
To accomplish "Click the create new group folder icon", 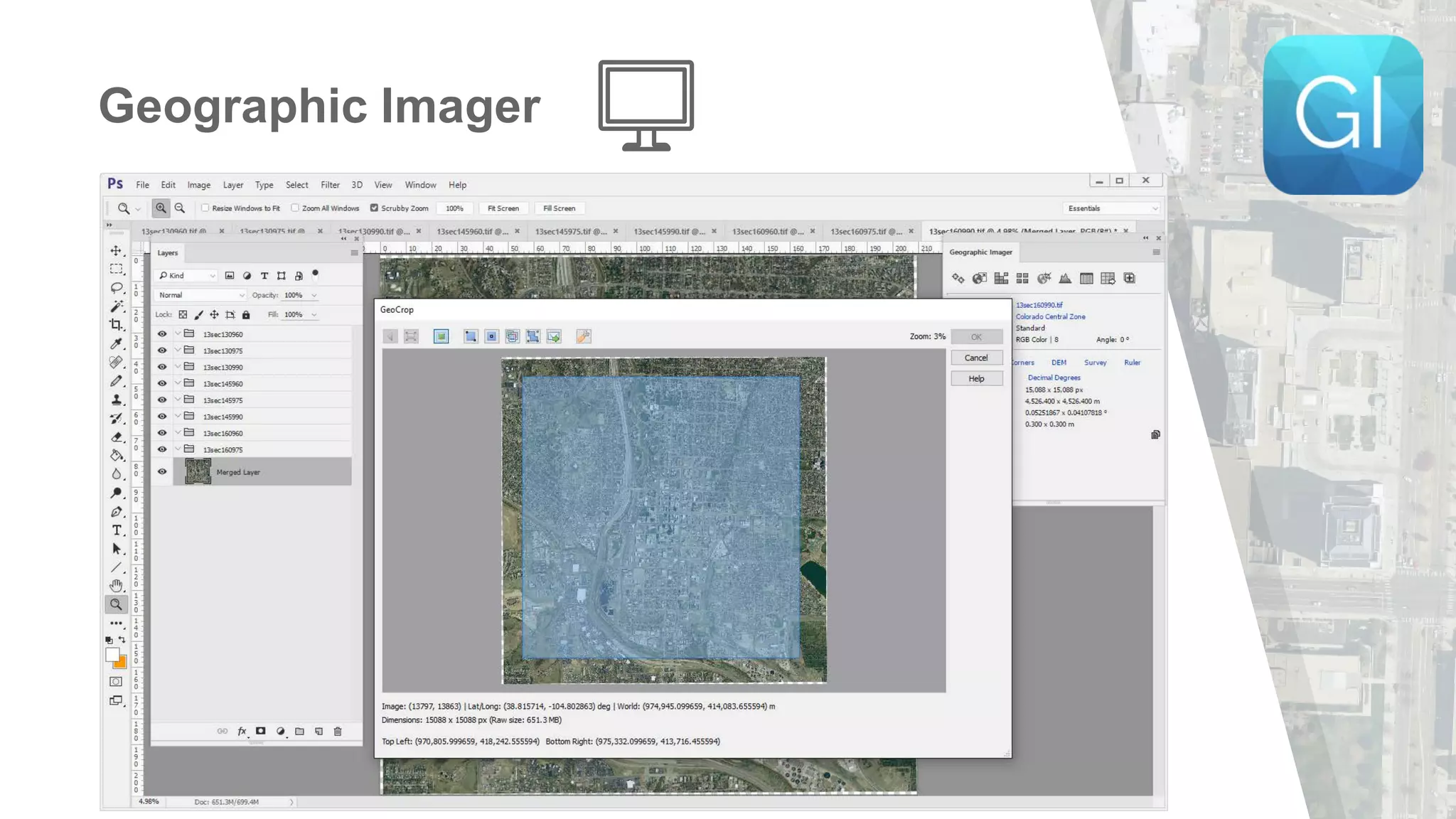I will tap(299, 731).
